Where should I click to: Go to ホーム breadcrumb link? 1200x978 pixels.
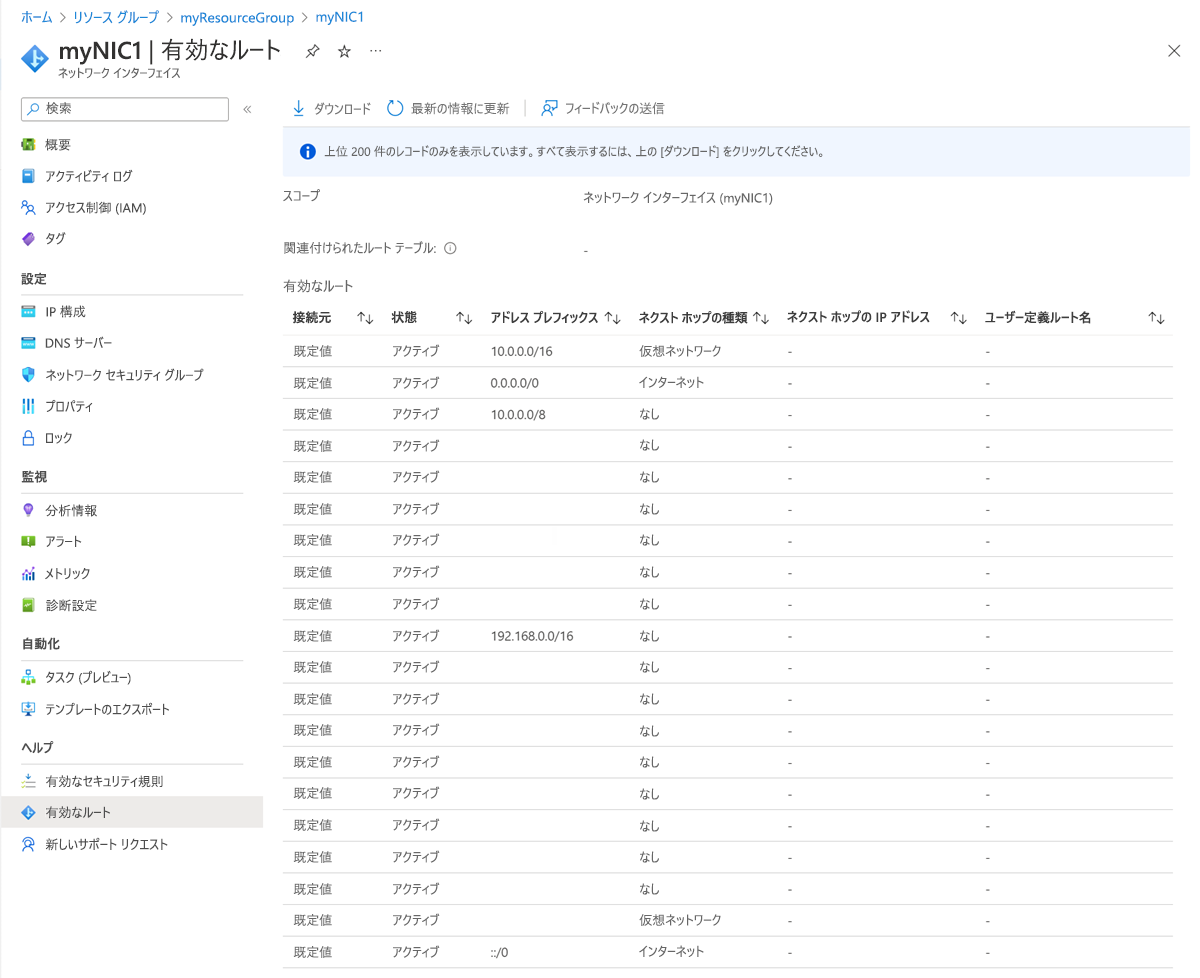coord(37,17)
